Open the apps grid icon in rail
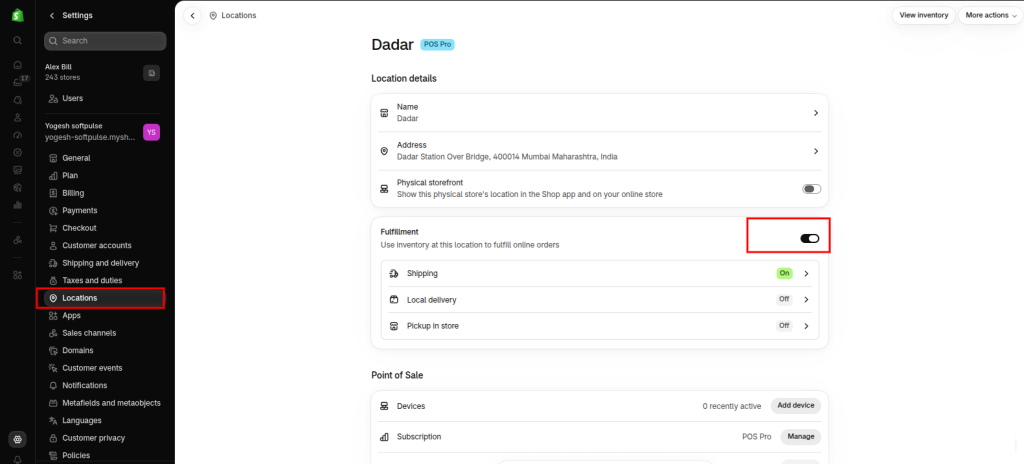Screen dimensions: 1024x464 18,274
